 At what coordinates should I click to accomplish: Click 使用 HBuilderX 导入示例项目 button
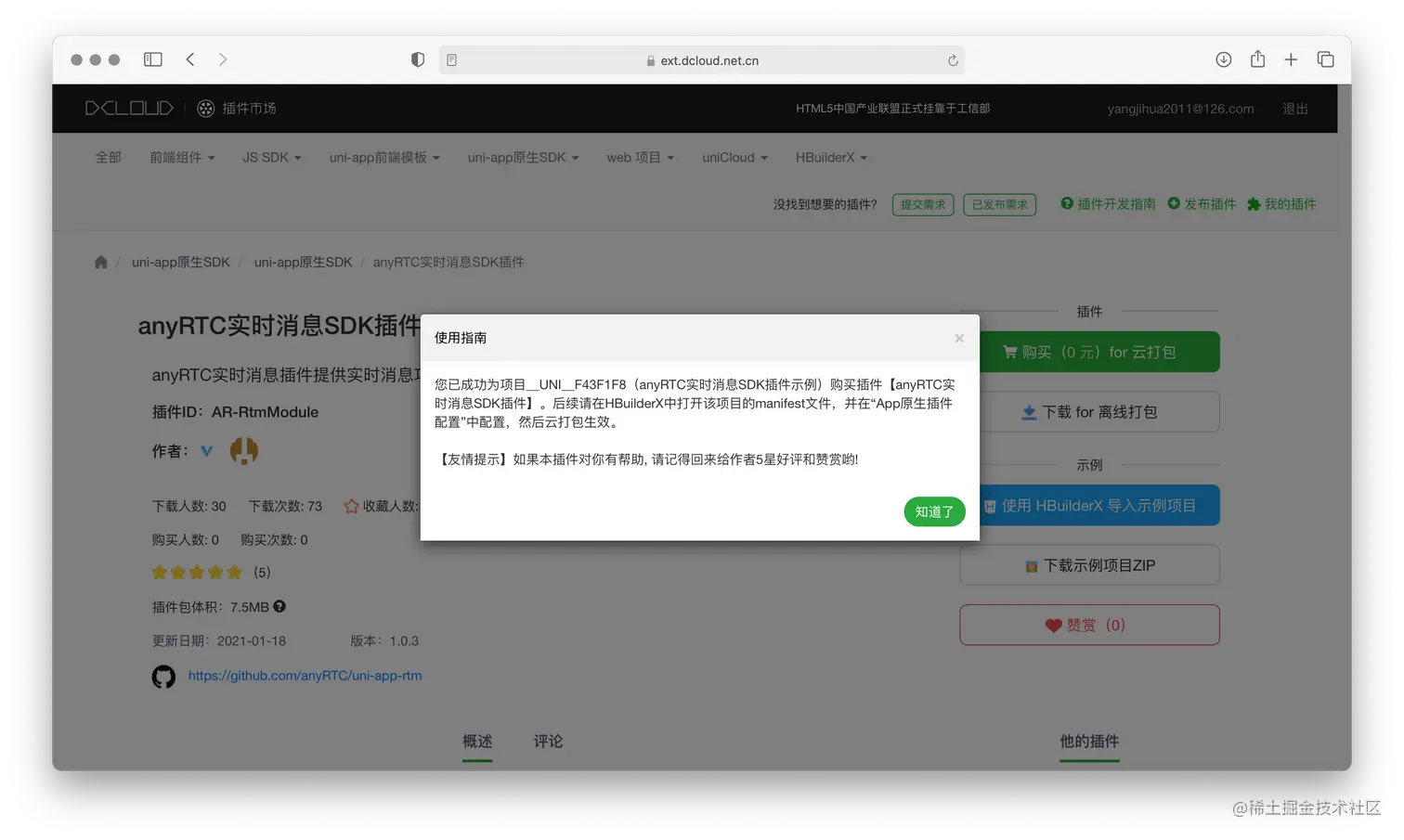1098,506
